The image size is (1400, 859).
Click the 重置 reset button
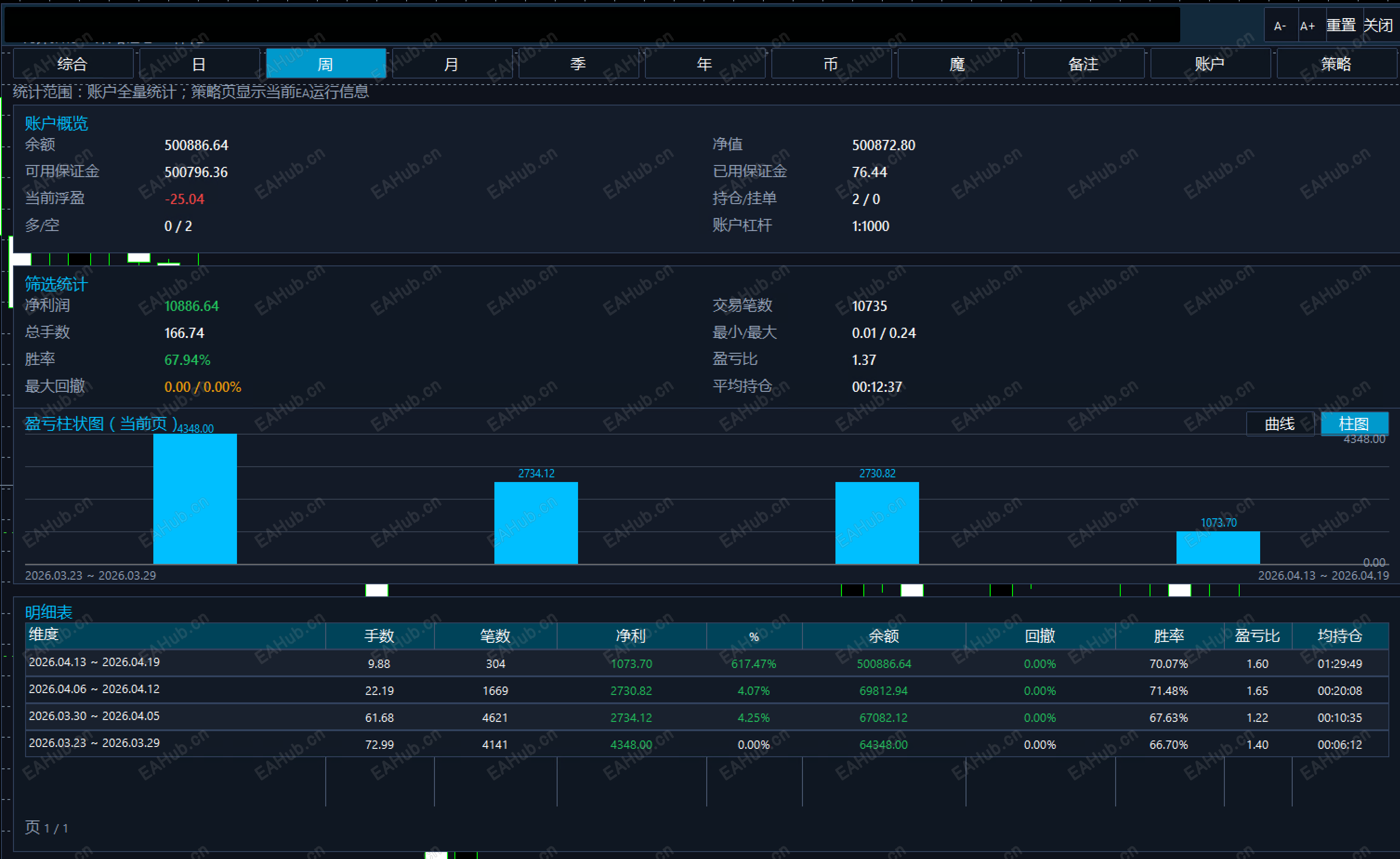(x=1341, y=26)
